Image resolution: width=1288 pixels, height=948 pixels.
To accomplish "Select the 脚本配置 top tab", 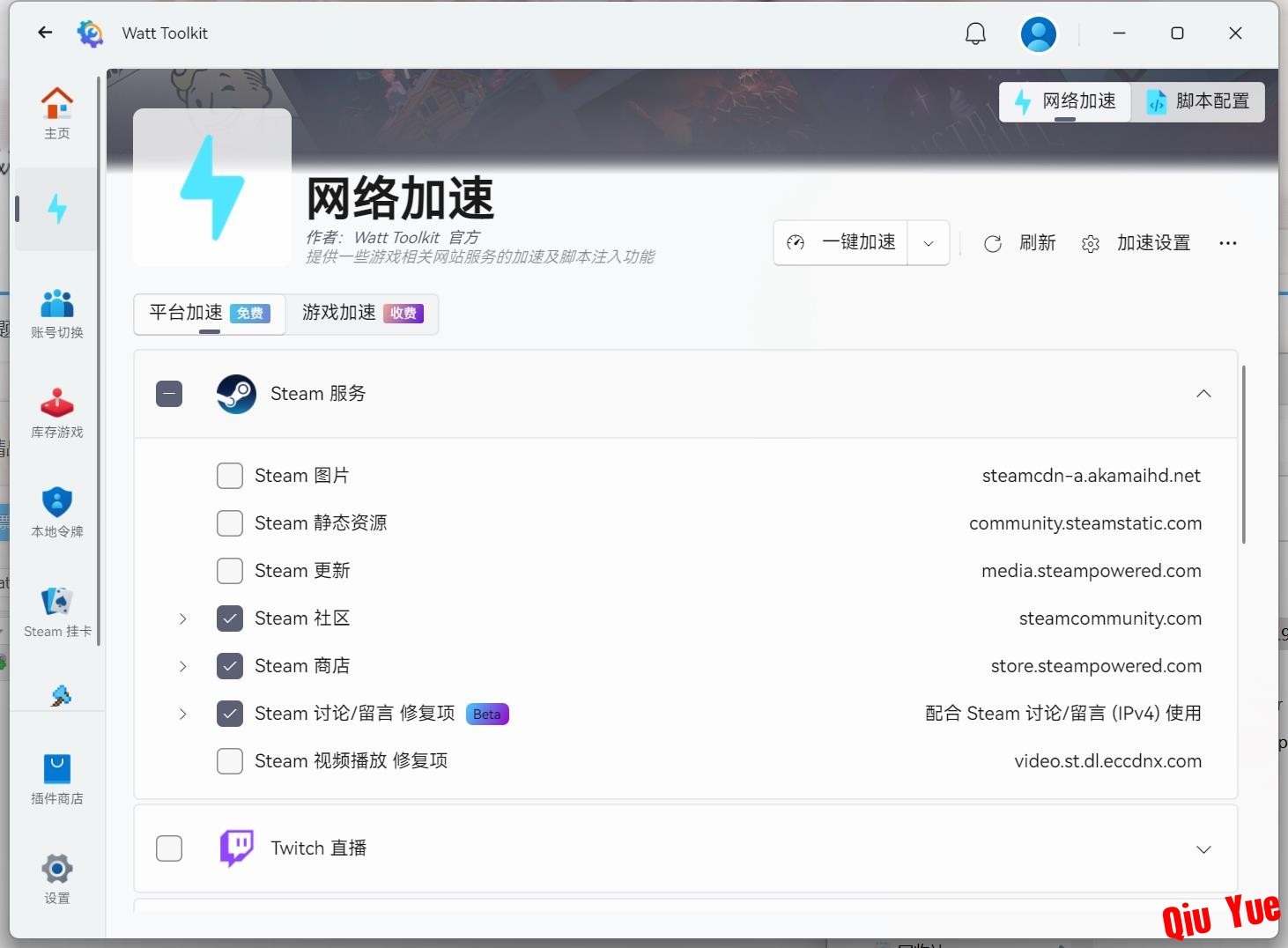I will (1198, 101).
